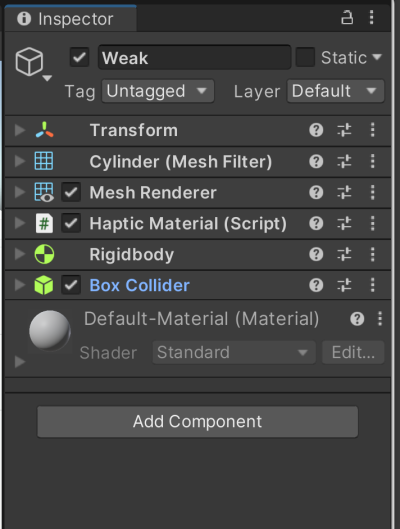Click the Inspector lock icon
Image resolution: width=400 pixels, height=529 pixels.
347,18
